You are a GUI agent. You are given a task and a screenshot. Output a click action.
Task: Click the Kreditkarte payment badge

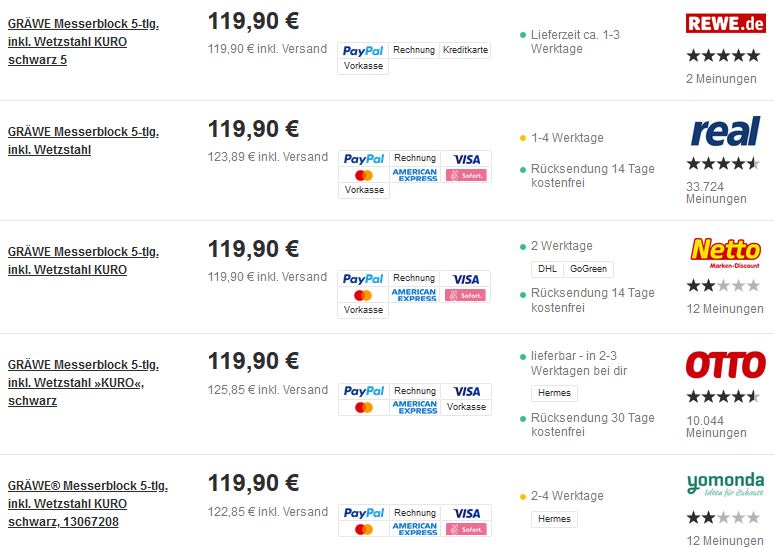[x=465, y=50]
